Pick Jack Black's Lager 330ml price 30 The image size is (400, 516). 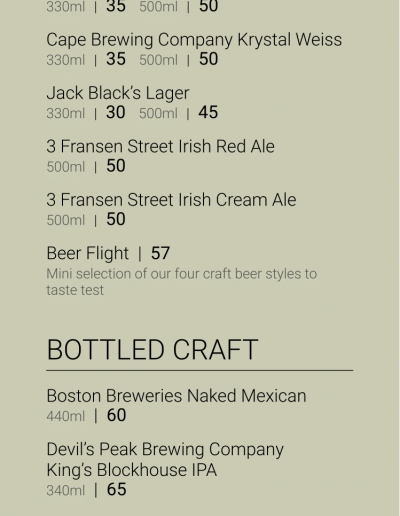pyautogui.click(x=116, y=112)
